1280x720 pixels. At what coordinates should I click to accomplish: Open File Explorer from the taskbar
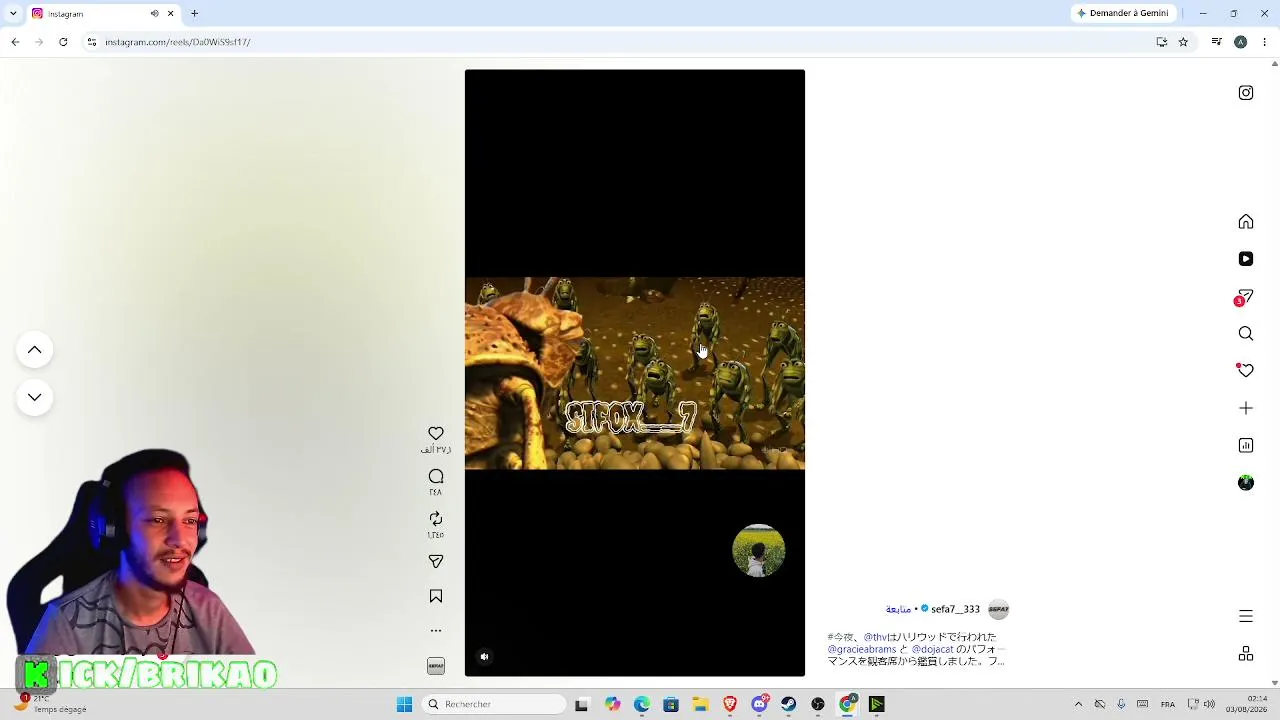pos(700,704)
